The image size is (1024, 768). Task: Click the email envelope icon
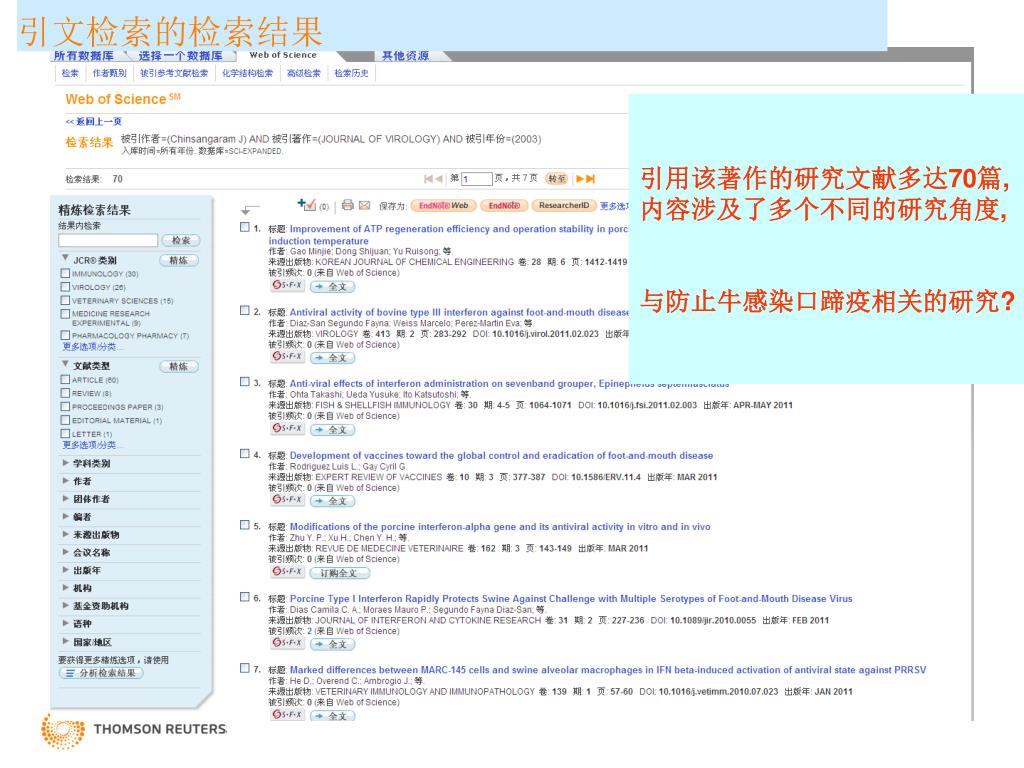[364, 205]
